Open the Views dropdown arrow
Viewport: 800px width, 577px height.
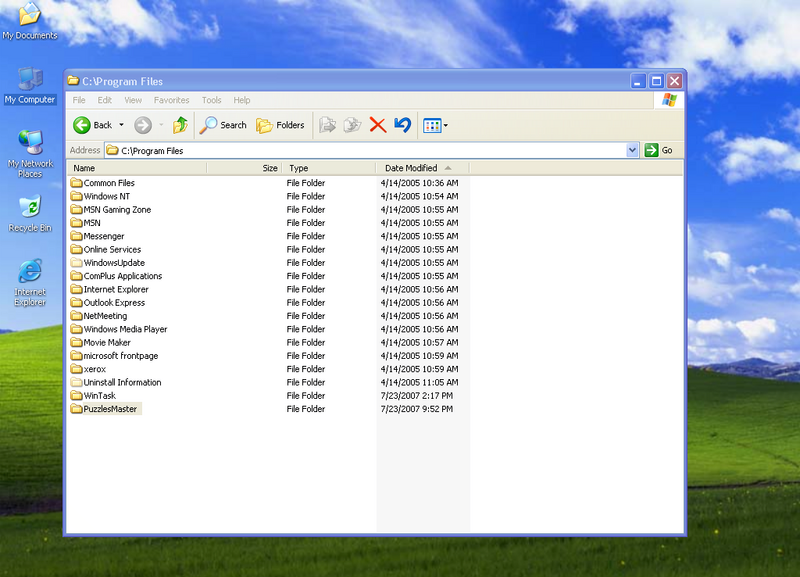445,126
